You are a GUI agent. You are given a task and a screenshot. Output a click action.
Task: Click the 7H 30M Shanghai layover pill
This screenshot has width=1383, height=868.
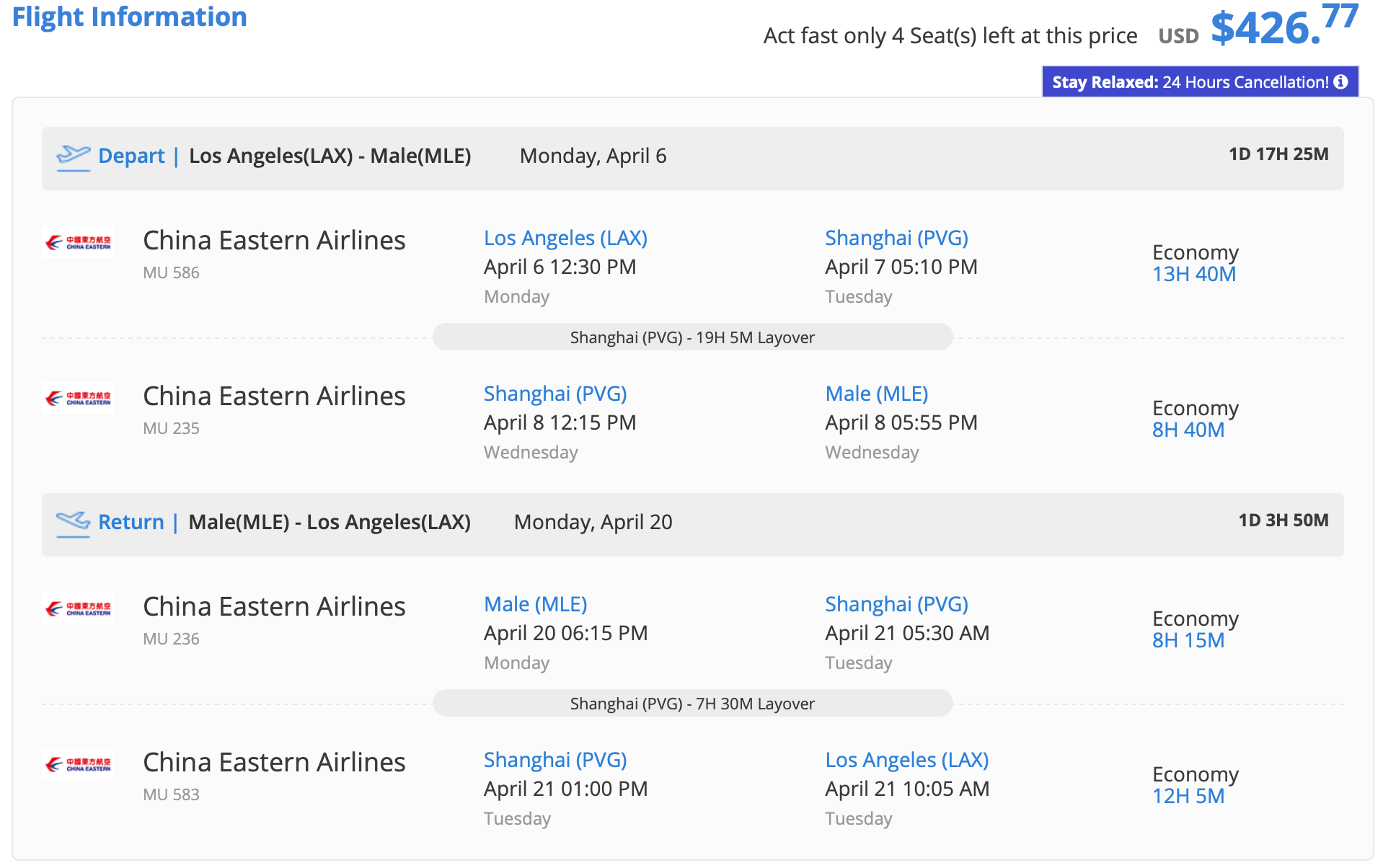tap(692, 704)
